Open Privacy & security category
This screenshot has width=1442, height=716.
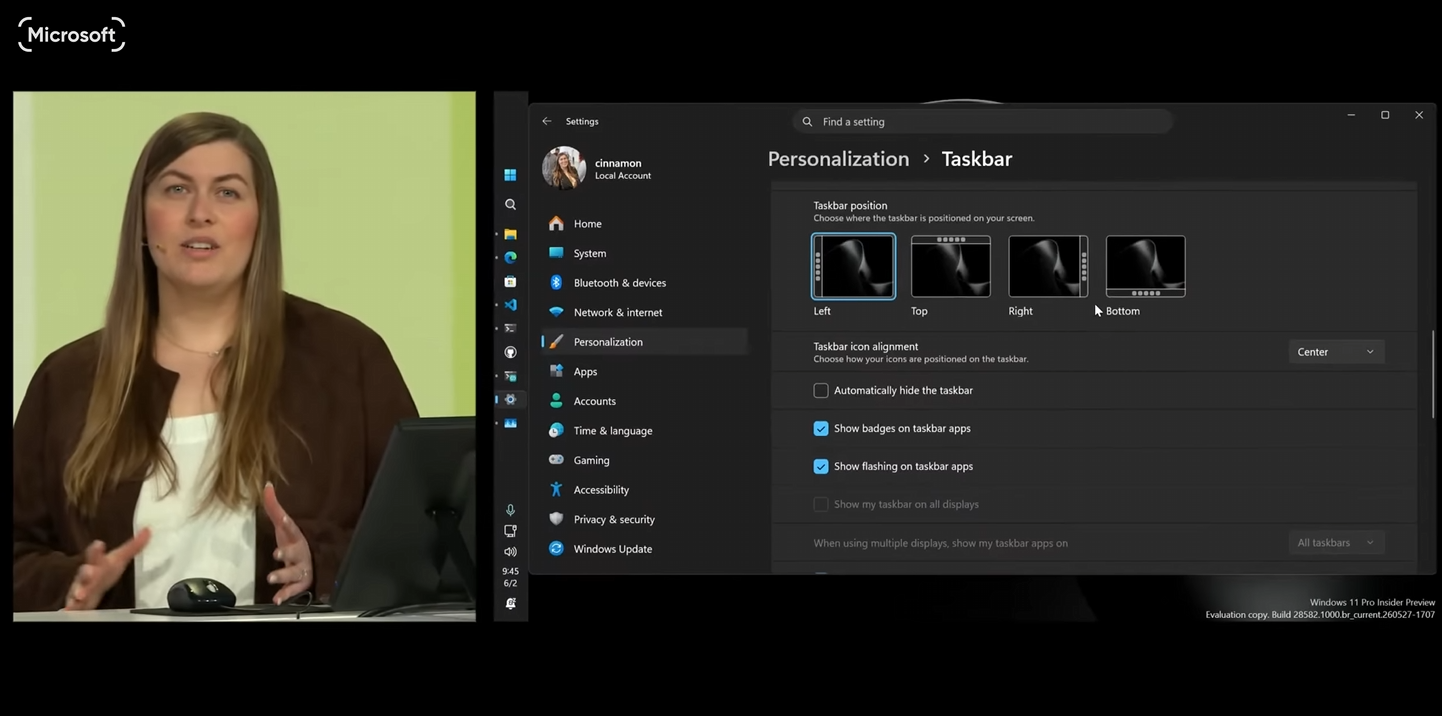coord(644,519)
